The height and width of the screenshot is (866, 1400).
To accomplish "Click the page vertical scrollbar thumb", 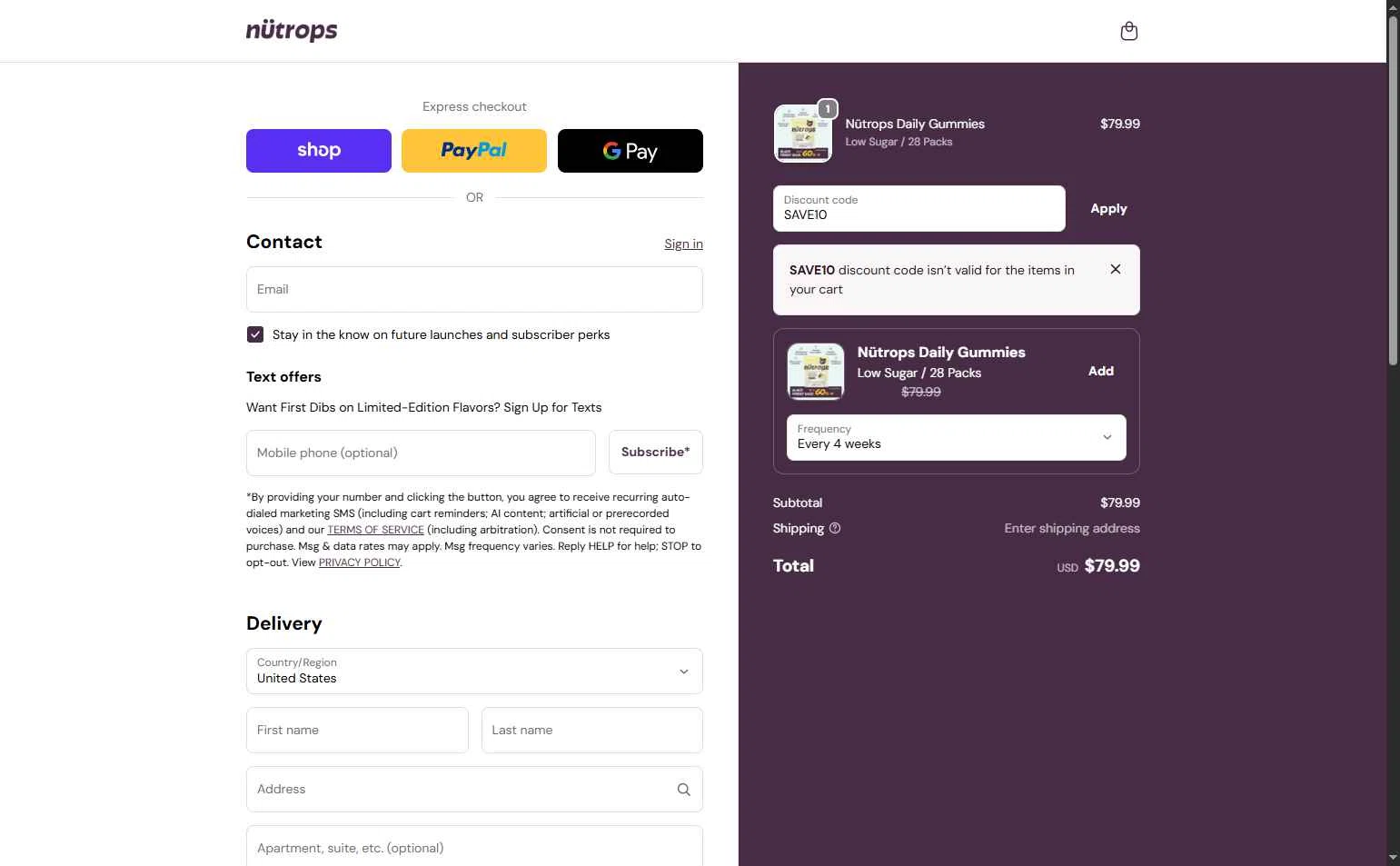I will (x=1393, y=191).
